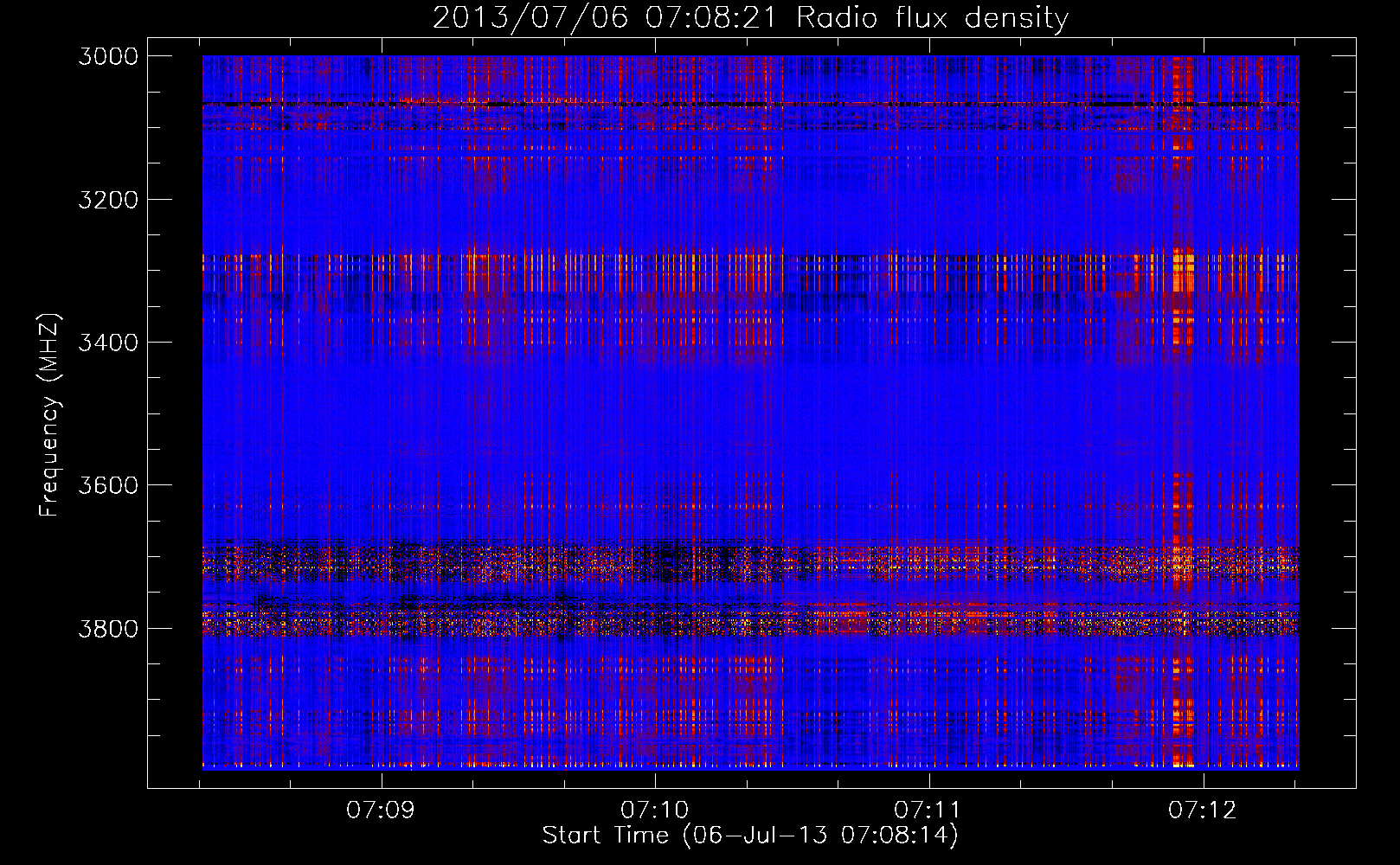Click the '07:09' time axis label
This screenshot has height=865, width=1400.
pyautogui.click(x=381, y=810)
